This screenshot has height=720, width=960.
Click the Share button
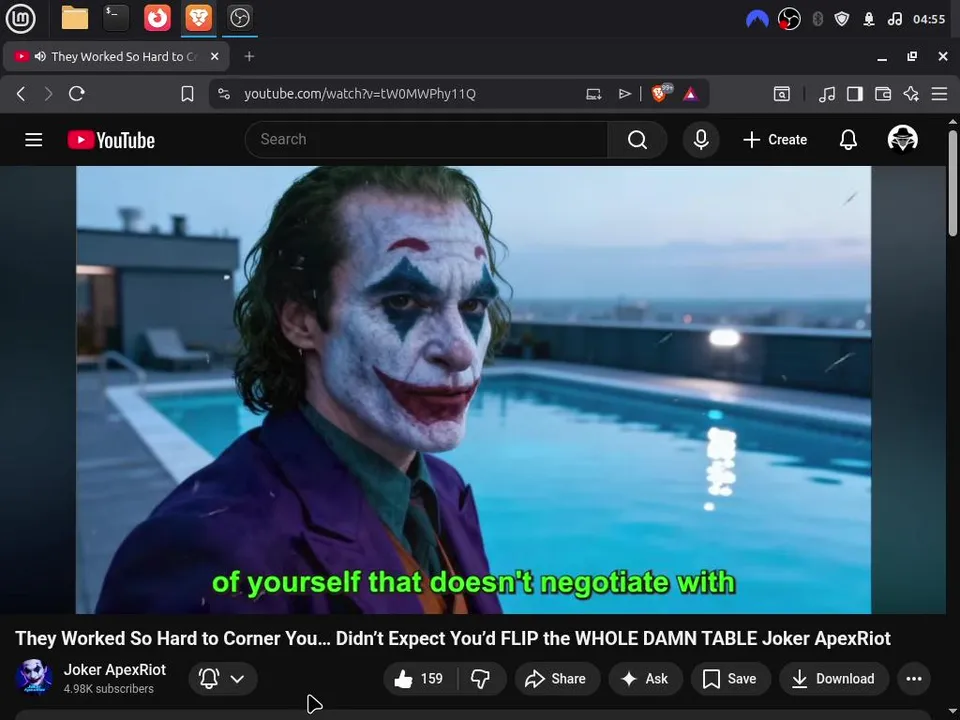pyautogui.click(x=557, y=678)
